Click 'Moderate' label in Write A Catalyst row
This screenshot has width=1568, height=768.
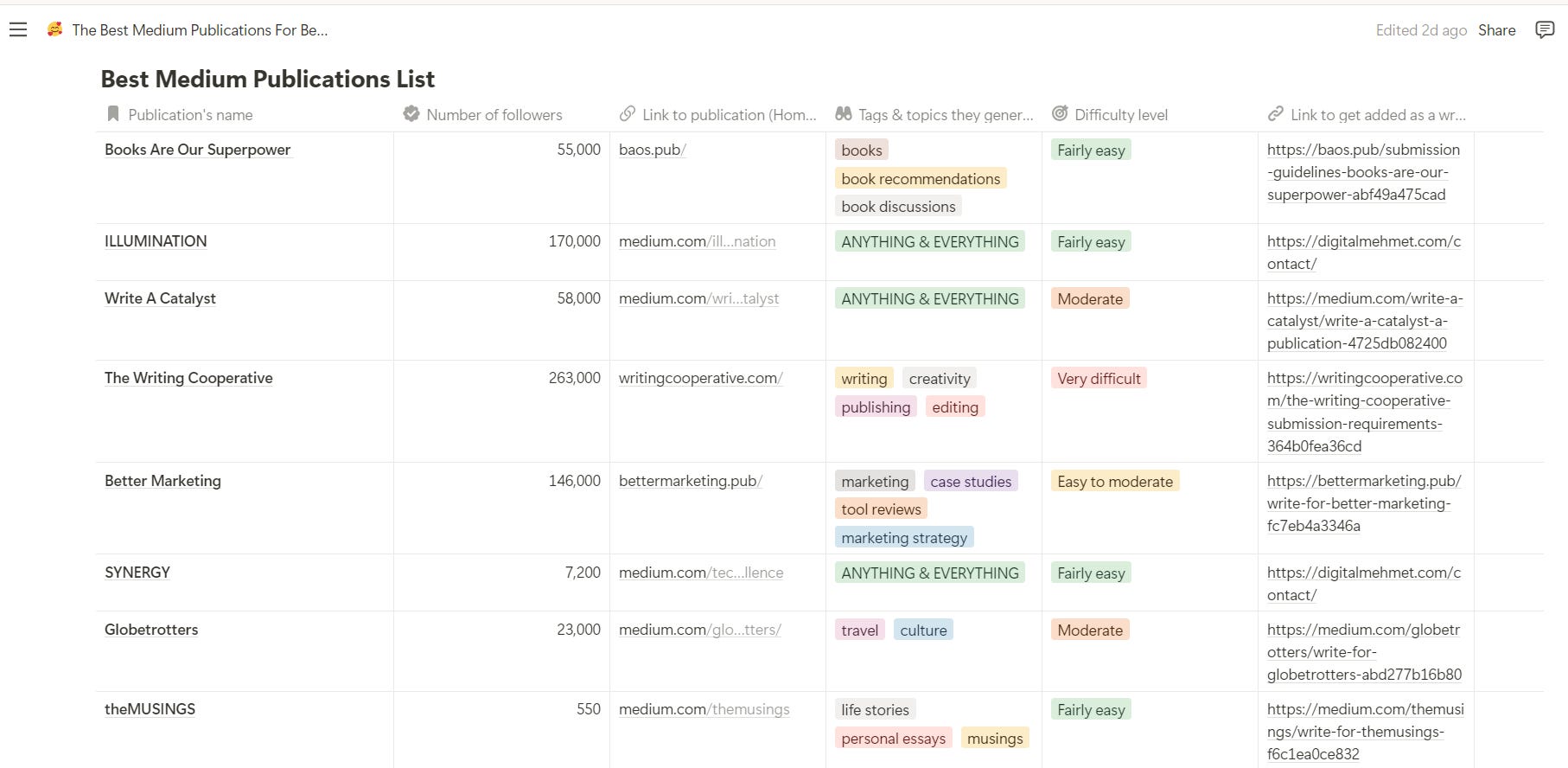1090,299
